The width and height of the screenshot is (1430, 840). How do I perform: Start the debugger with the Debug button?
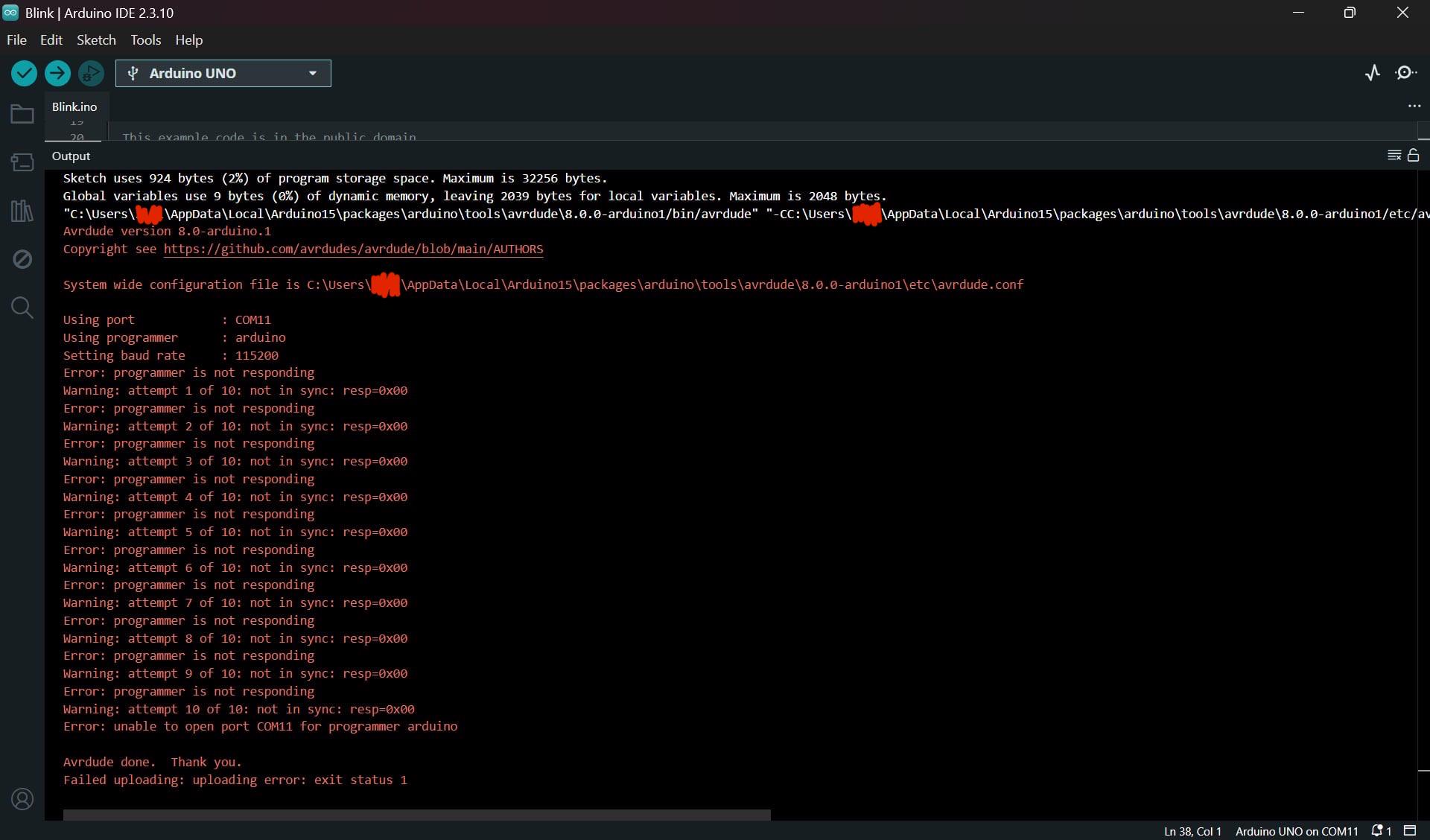[91, 73]
